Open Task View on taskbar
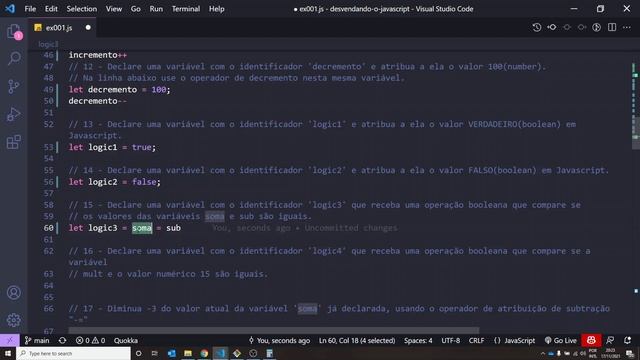Screen dimensions: 640x360 point(155,353)
